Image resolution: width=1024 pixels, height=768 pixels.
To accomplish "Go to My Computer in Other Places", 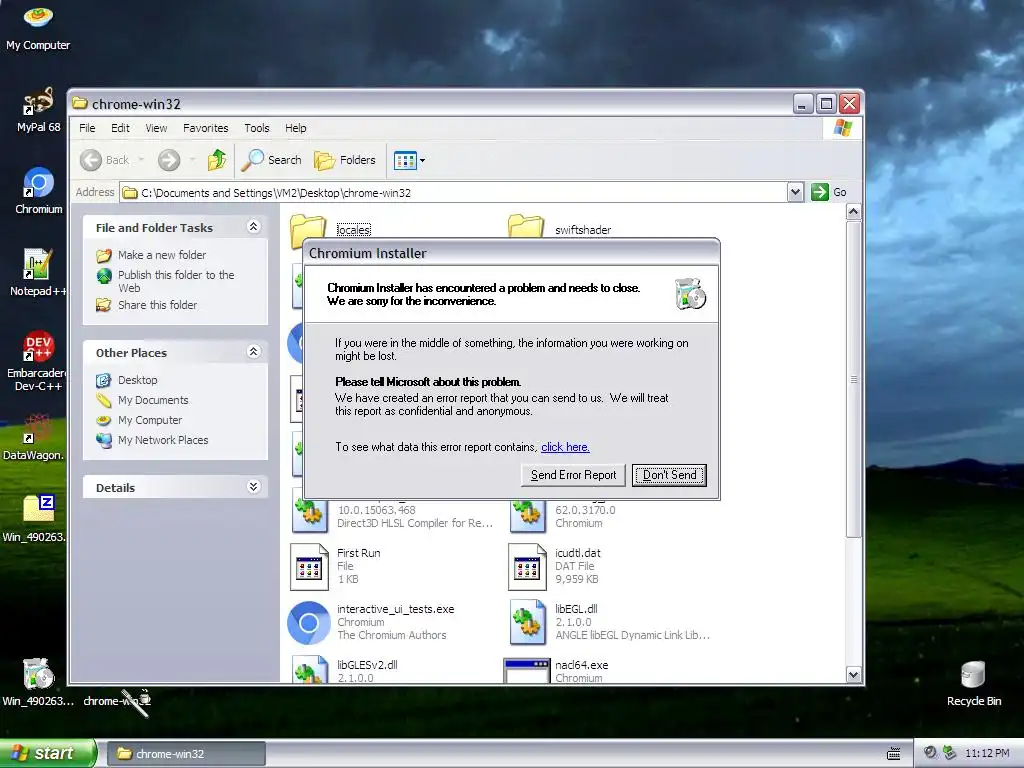I will pos(139,420).
